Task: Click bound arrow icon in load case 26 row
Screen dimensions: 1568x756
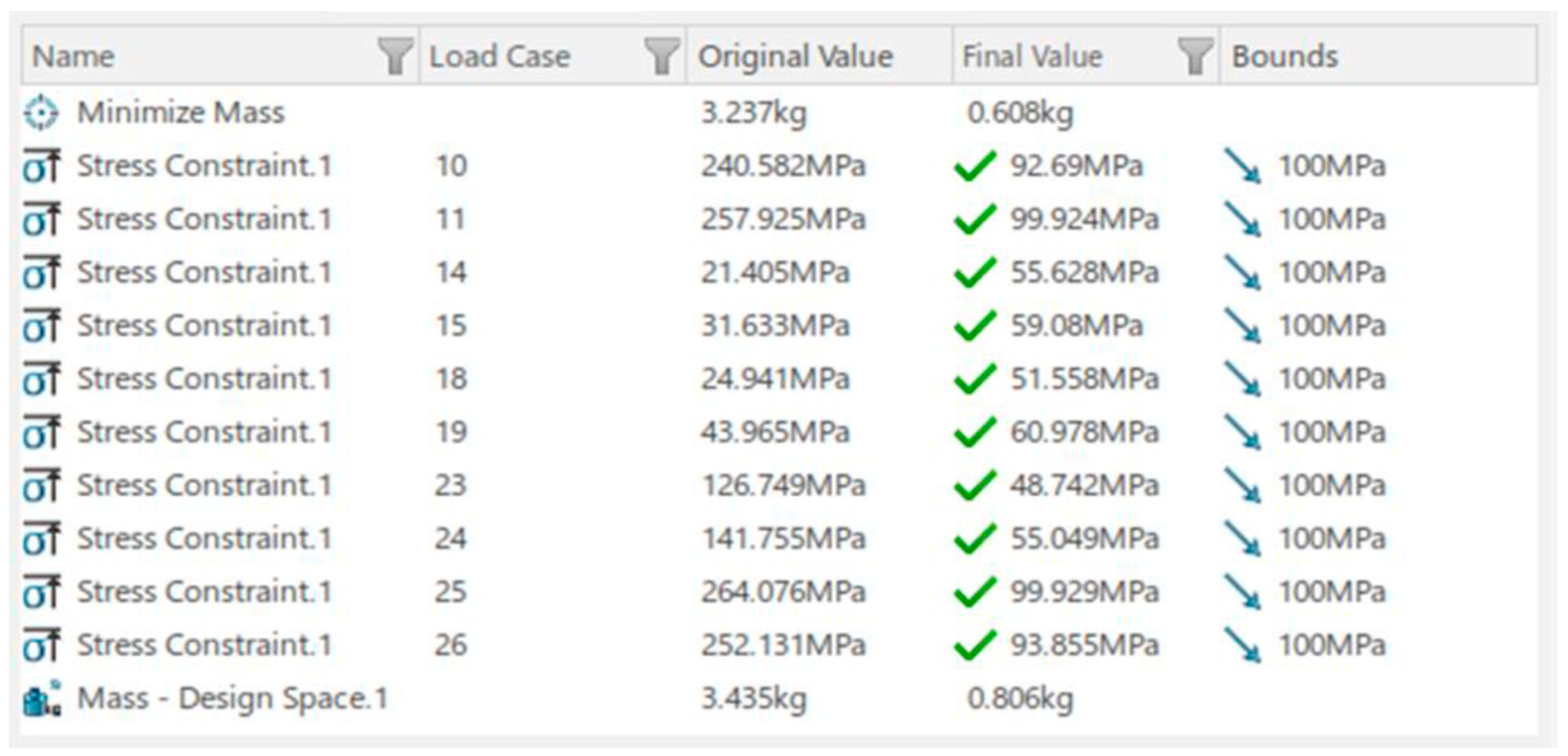Action: pyautogui.click(x=1242, y=645)
